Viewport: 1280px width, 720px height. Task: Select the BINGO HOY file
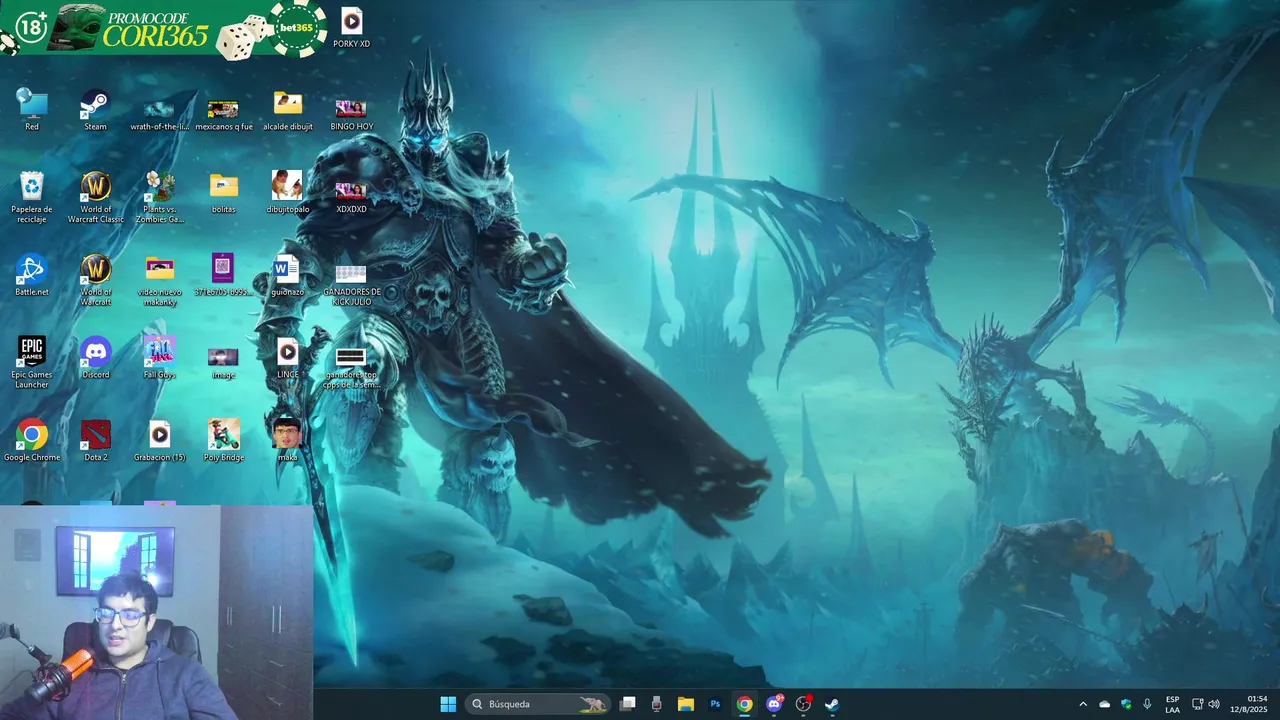pos(351,114)
